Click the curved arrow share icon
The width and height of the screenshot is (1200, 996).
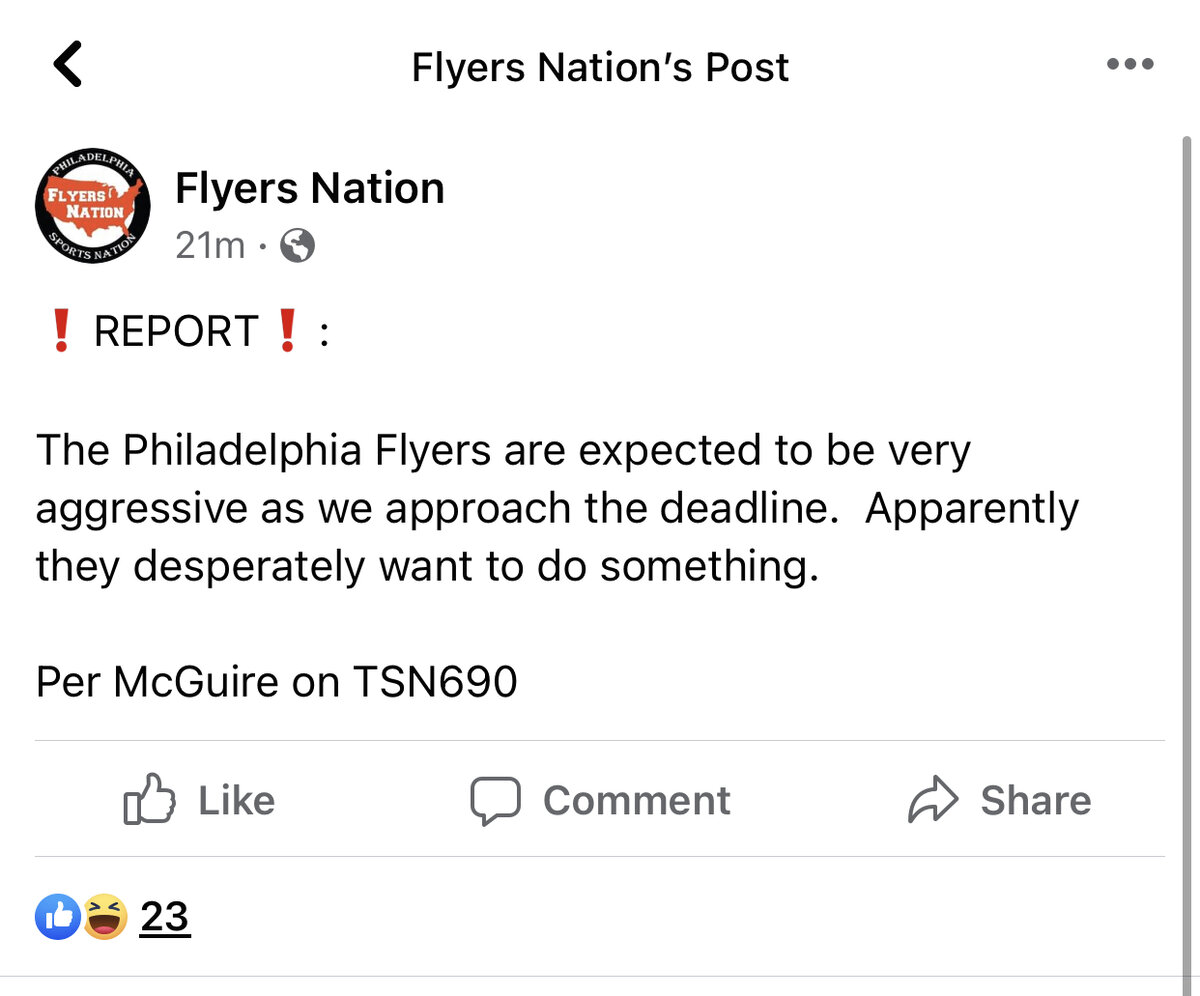coord(933,800)
